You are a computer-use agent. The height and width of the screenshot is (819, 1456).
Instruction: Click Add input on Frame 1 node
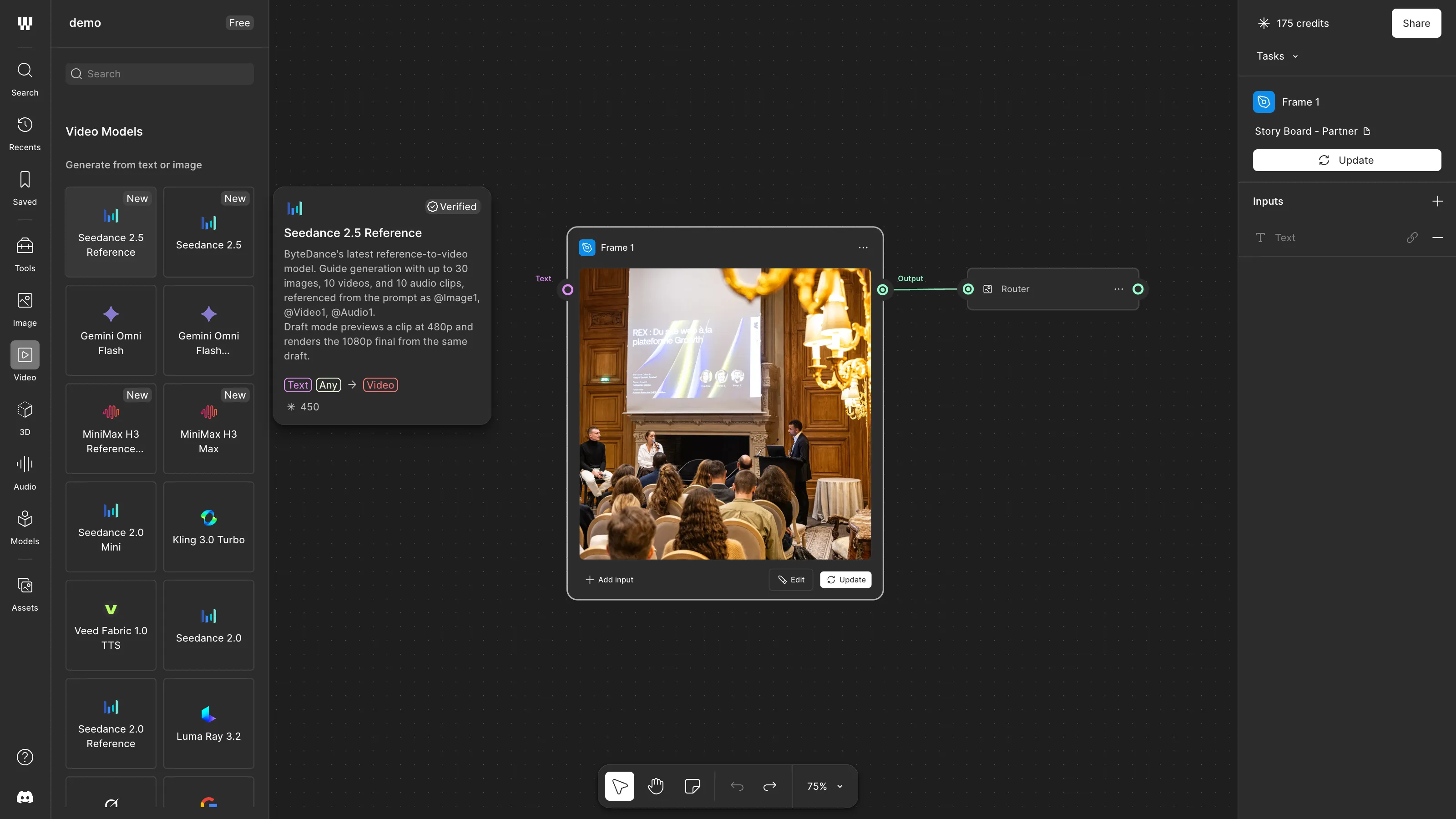point(609,579)
